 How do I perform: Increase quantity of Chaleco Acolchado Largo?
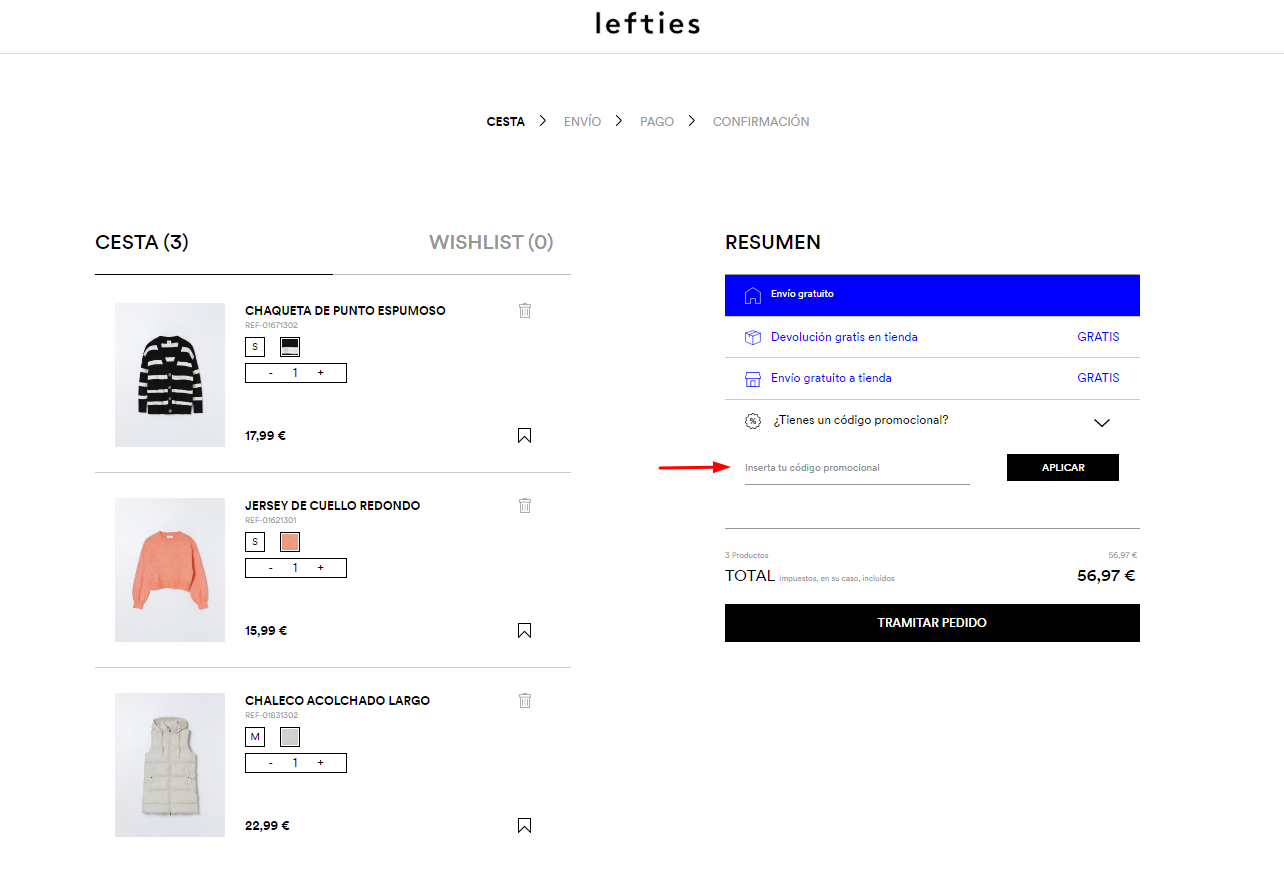(321, 763)
